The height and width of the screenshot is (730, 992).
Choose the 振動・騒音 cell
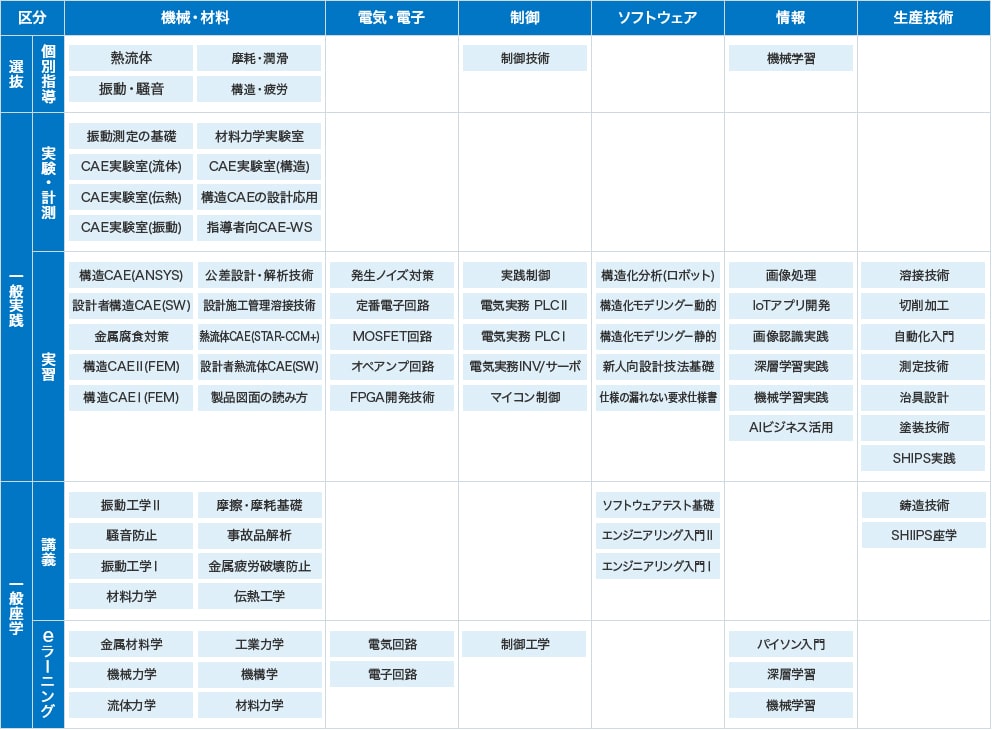[131, 89]
